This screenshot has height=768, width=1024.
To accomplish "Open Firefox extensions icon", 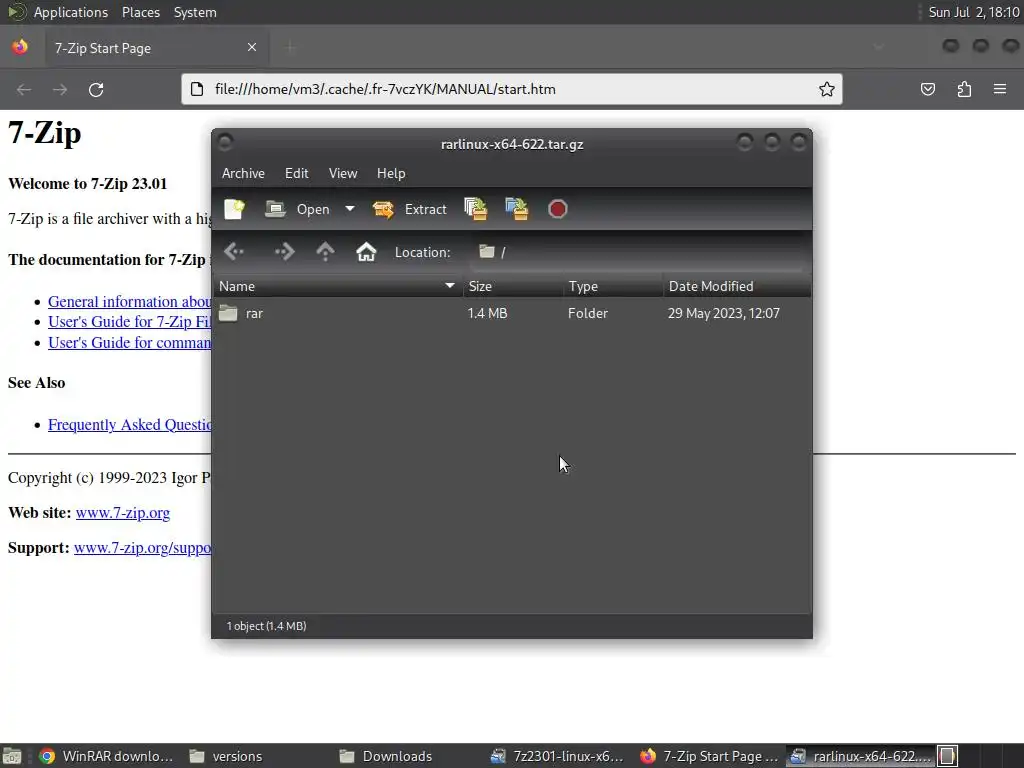I will 964,89.
